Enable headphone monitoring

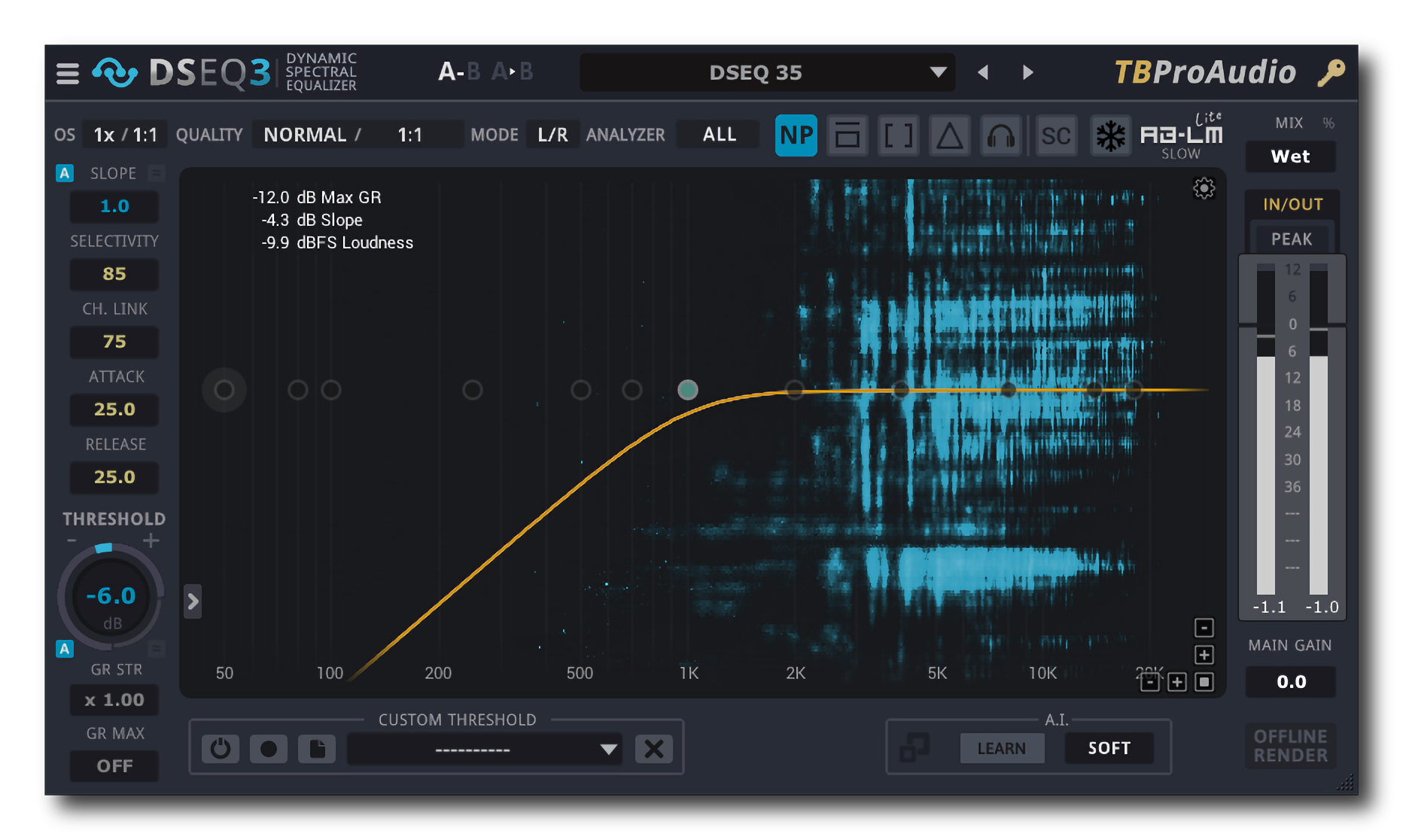(1000, 136)
